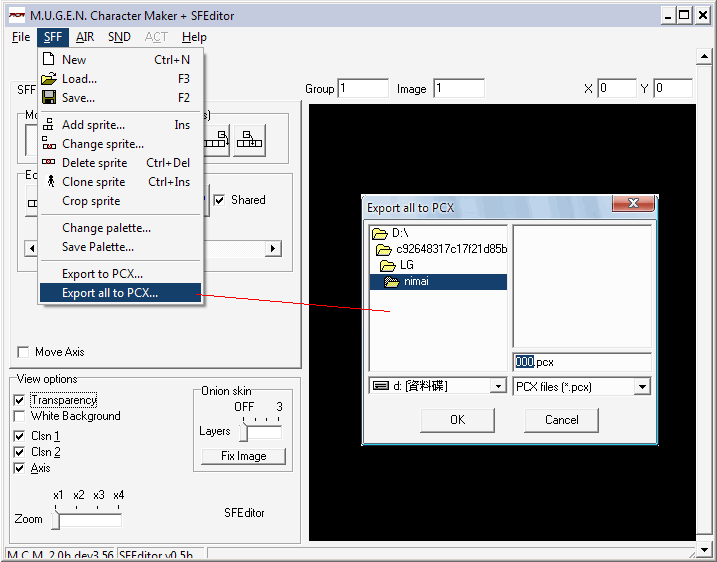This screenshot has width=717, height=562.
Task: Select the nimai folder row
Action: (x=439, y=282)
